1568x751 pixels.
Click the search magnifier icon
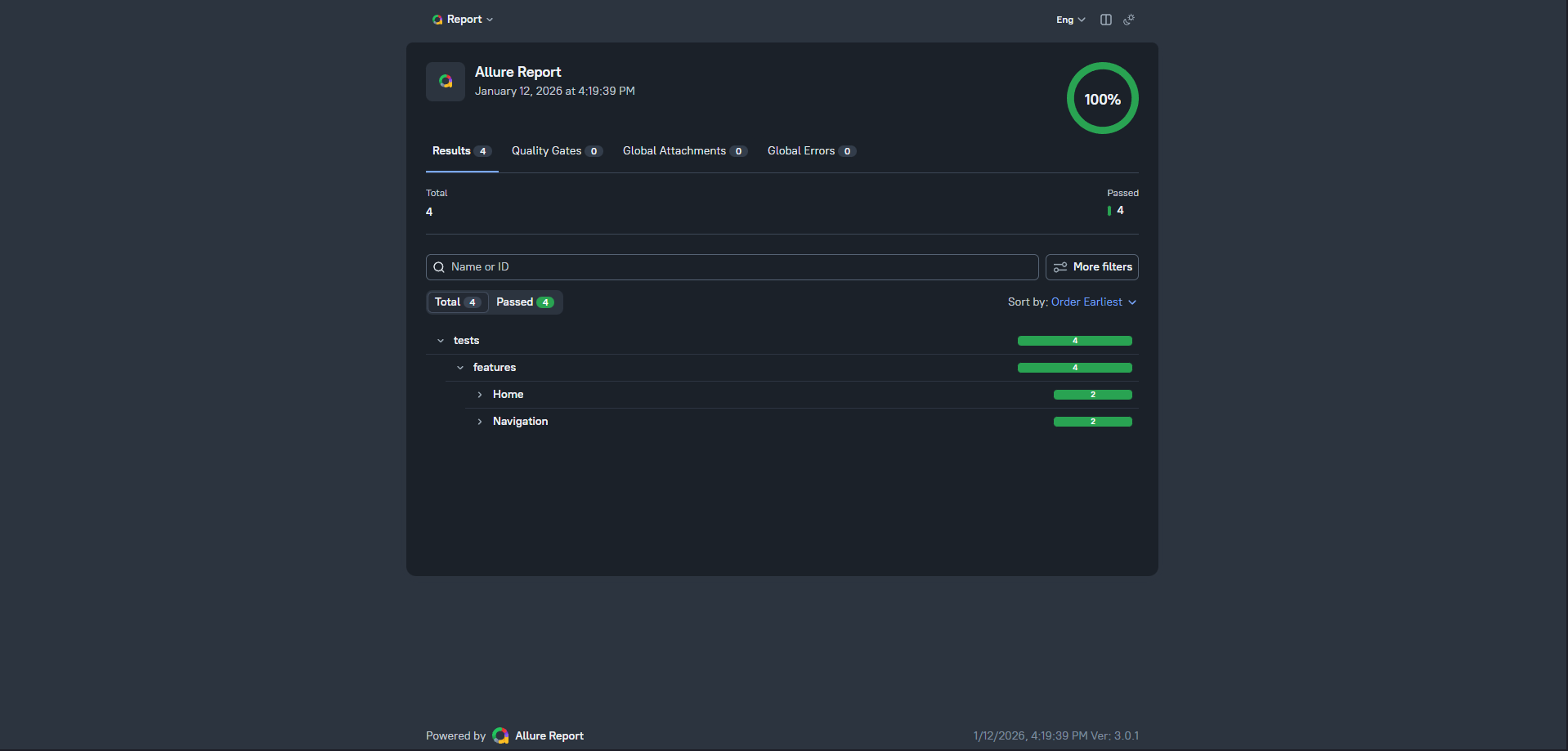click(439, 266)
